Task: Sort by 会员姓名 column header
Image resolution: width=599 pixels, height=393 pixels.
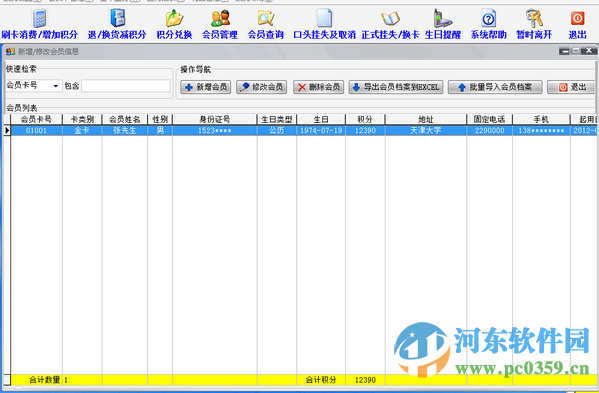Action: pyautogui.click(x=125, y=119)
